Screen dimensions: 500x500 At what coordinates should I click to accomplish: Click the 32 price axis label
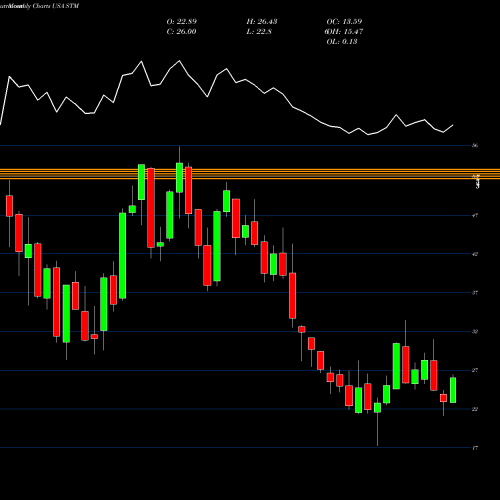click(475, 331)
